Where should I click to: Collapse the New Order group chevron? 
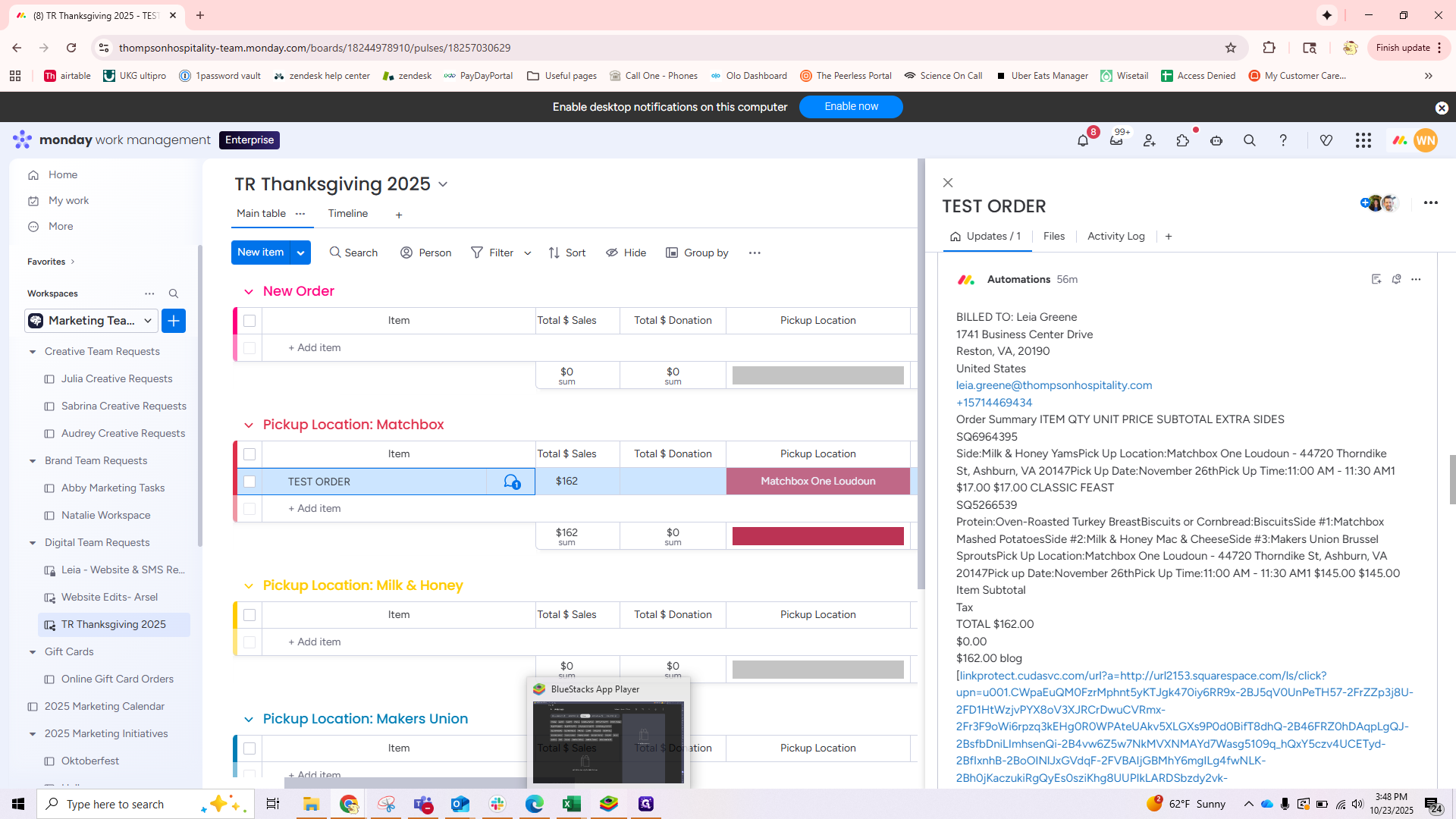[248, 291]
